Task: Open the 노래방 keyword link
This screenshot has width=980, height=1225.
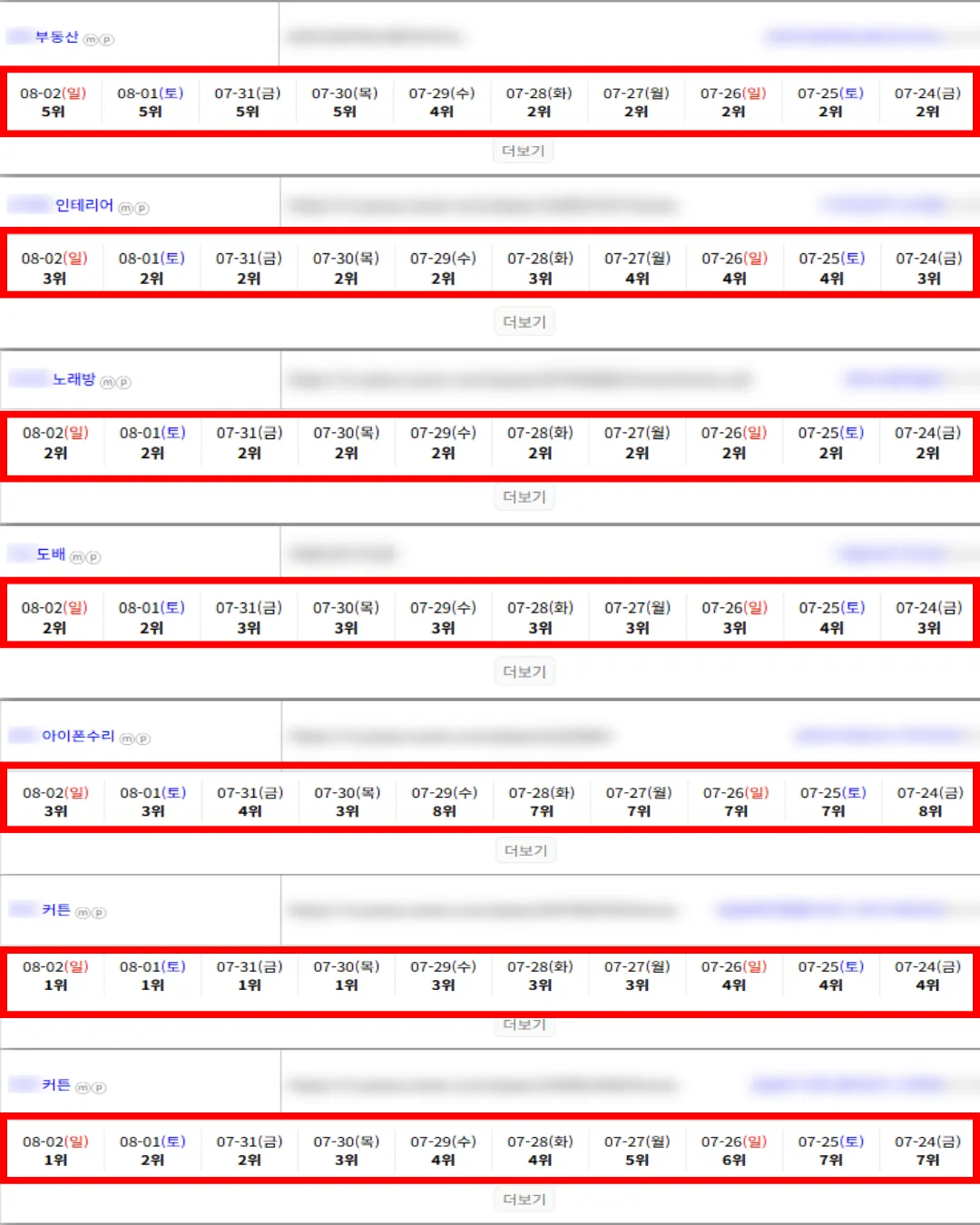Action: point(73,379)
